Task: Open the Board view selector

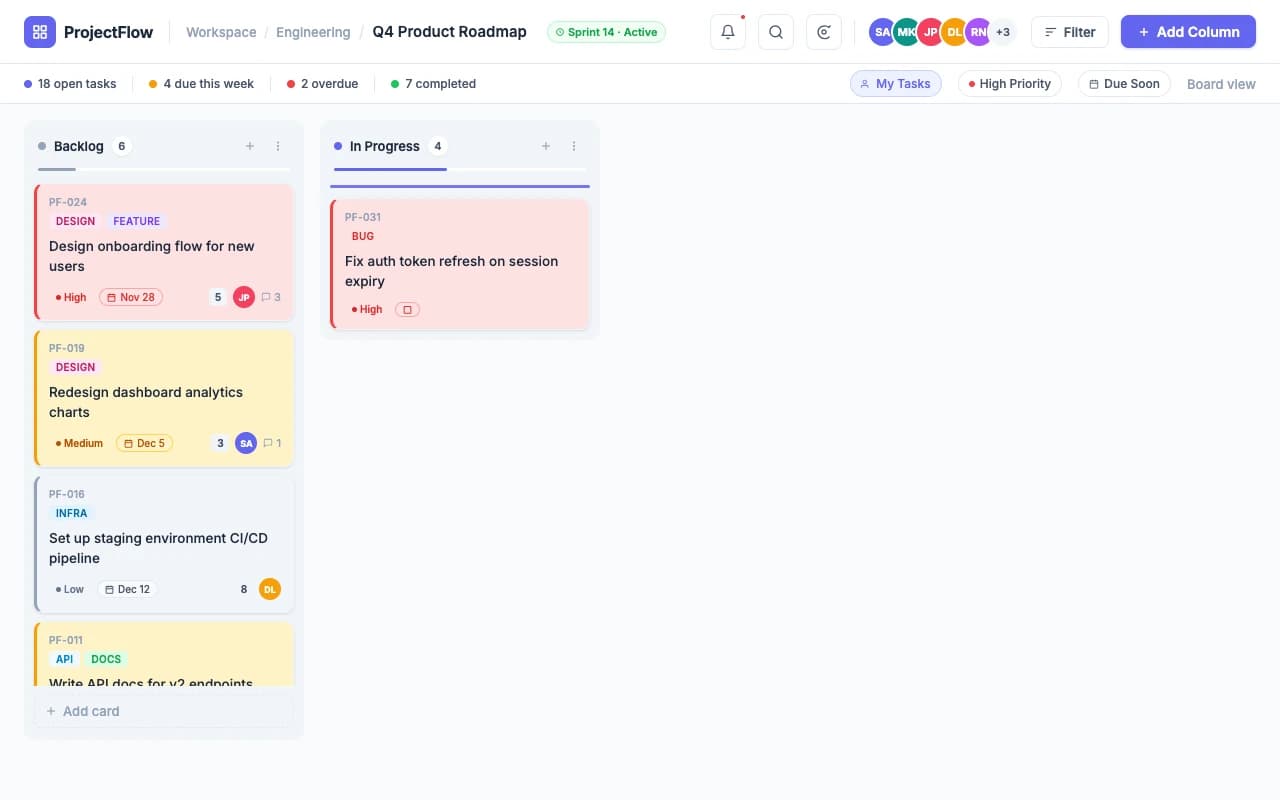Action: 1221,84
